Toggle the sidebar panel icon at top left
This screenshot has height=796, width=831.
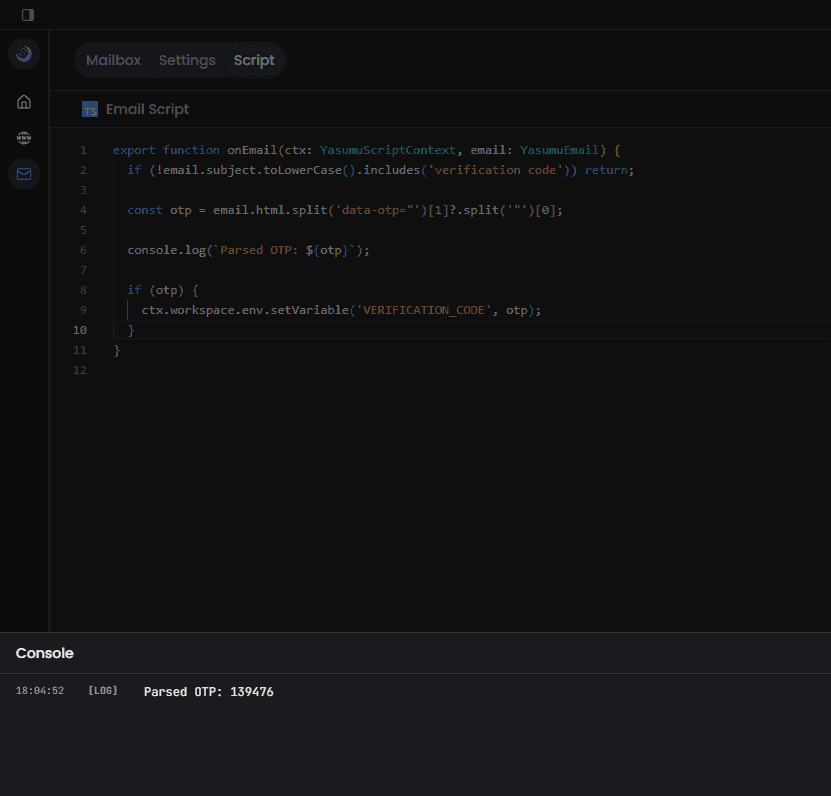(x=27, y=14)
